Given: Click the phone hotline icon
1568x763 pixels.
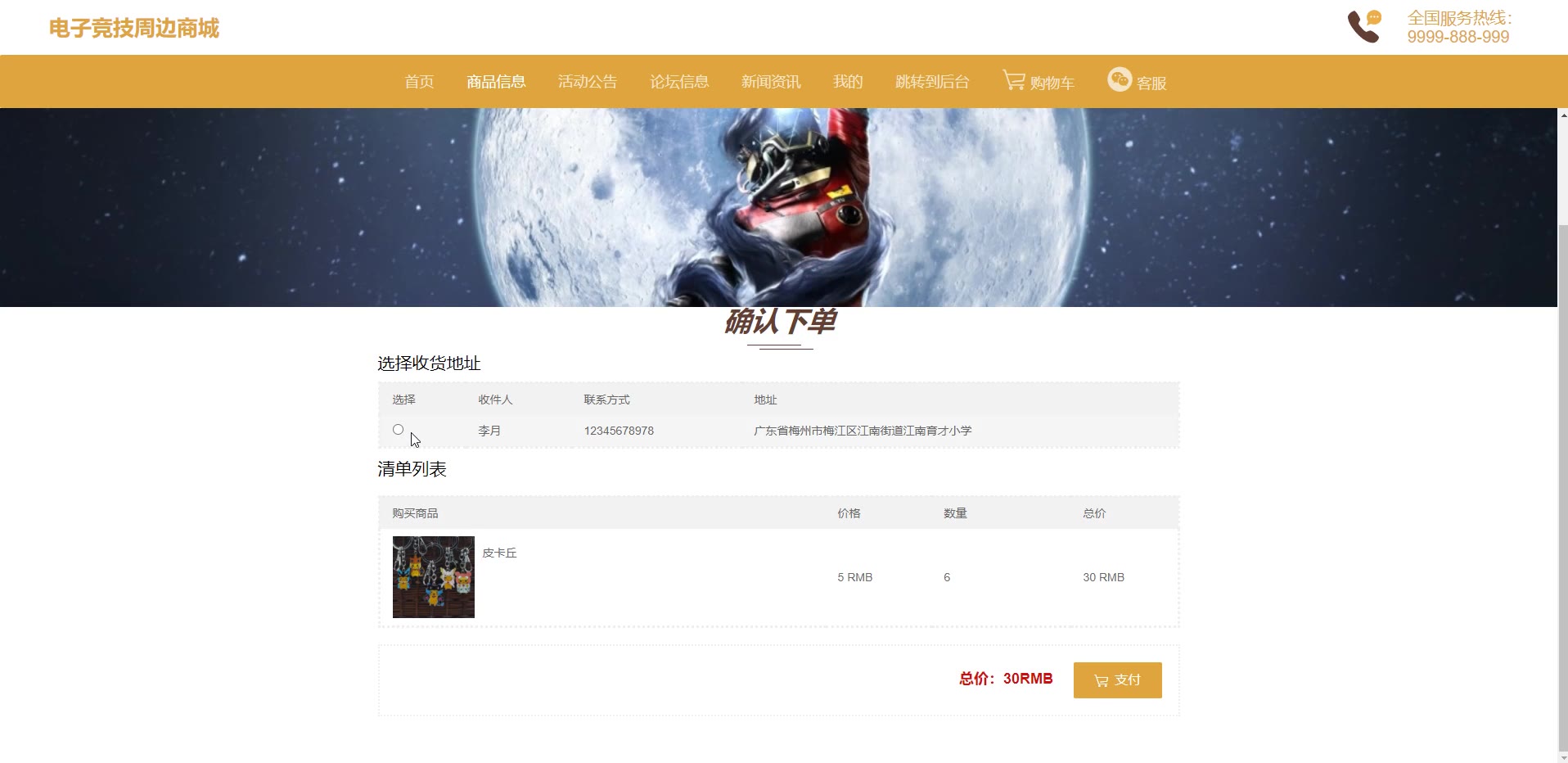Looking at the screenshot, I should click(x=1364, y=26).
